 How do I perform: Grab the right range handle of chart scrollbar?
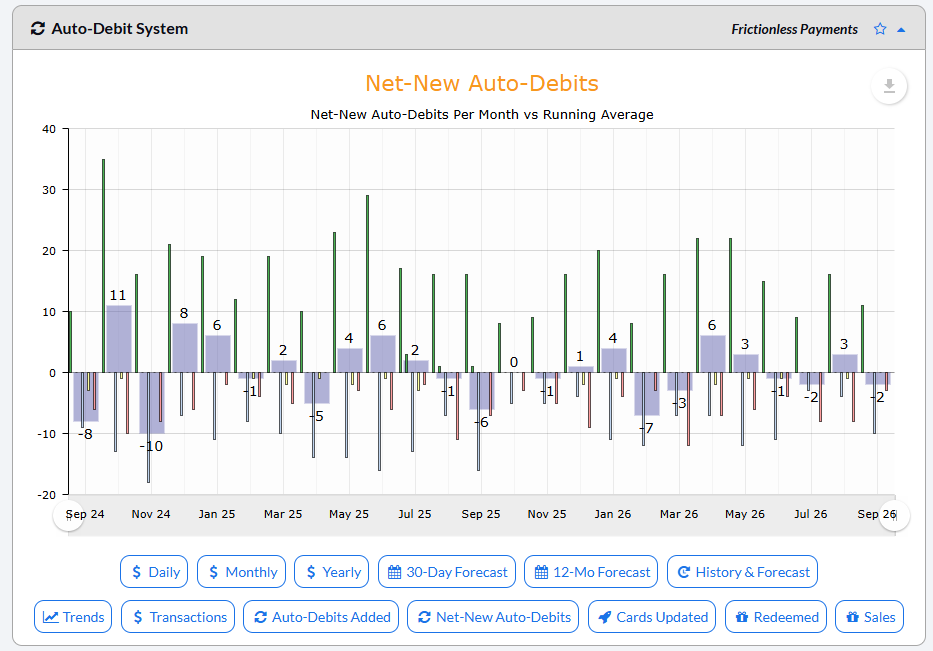[895, 516]
